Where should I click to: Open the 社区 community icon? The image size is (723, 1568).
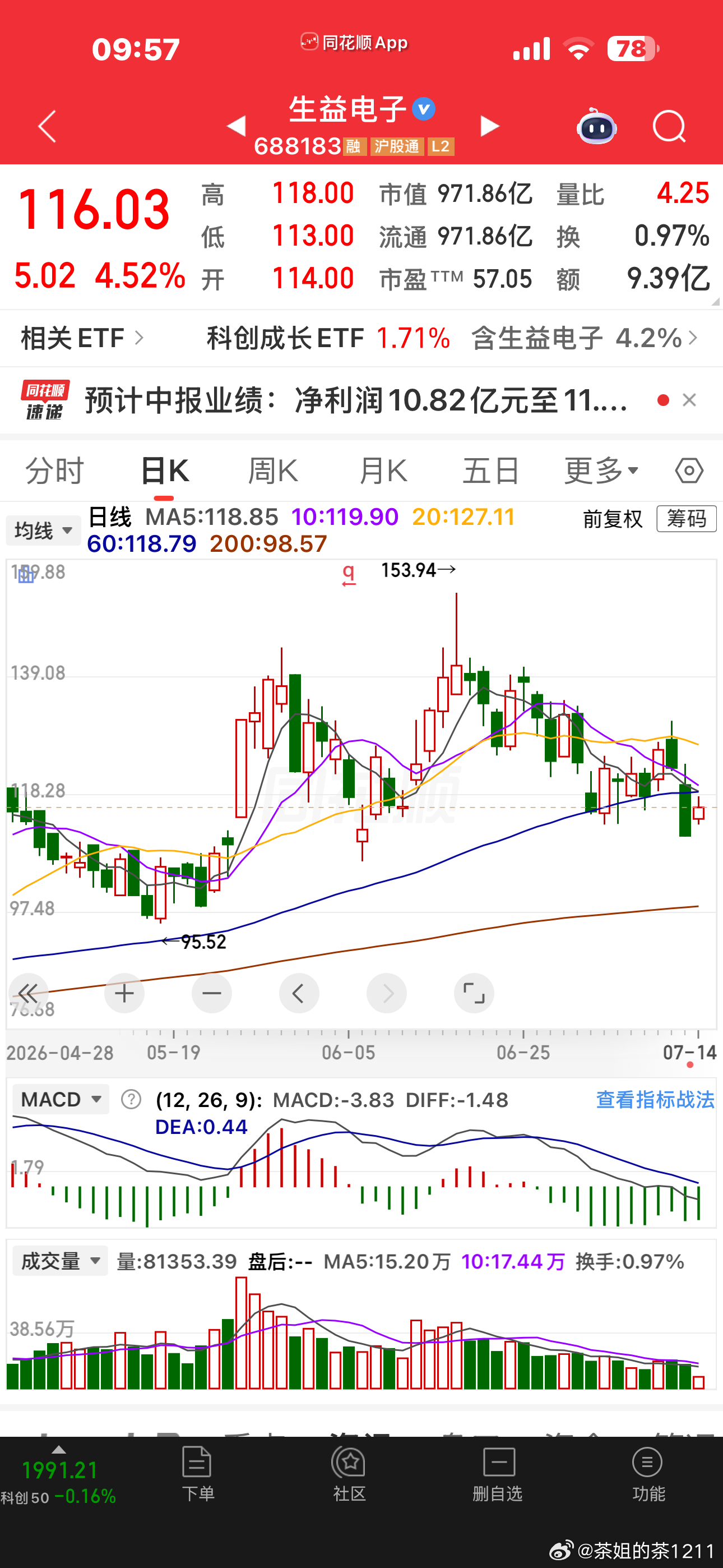click(x=349, y=1474)
